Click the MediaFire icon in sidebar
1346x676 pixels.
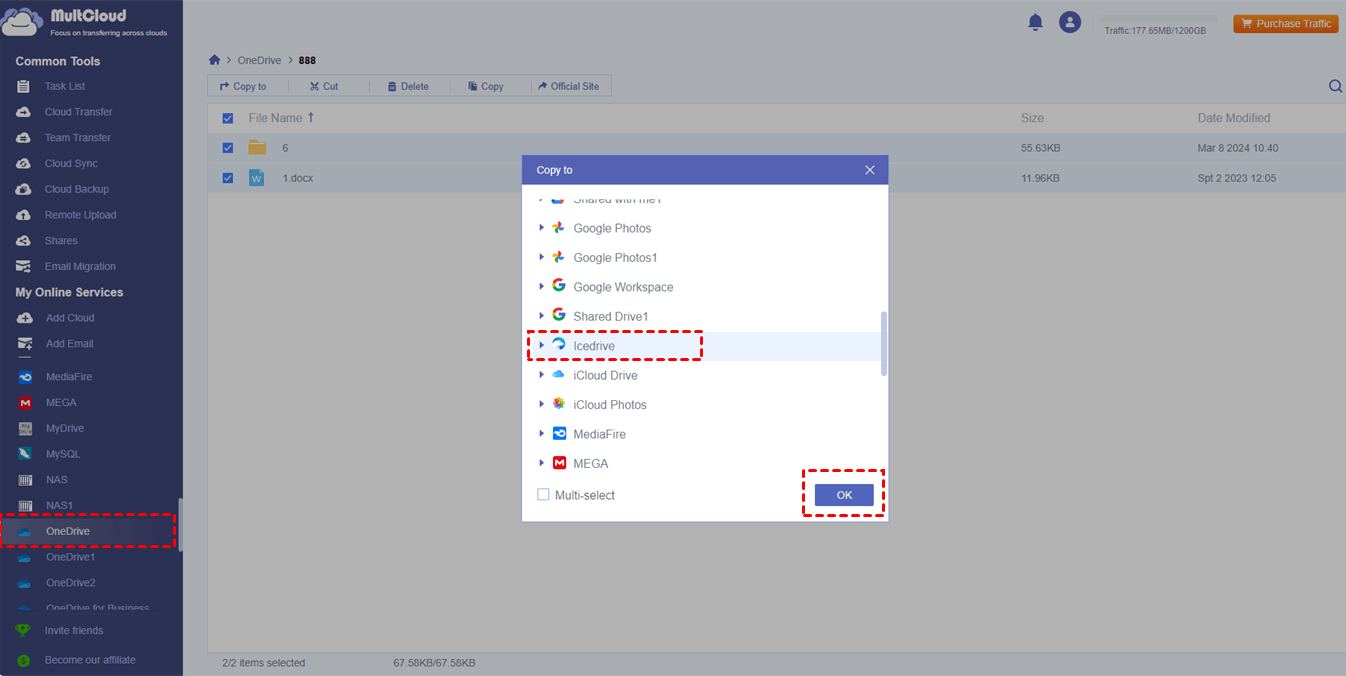point(25,377)
